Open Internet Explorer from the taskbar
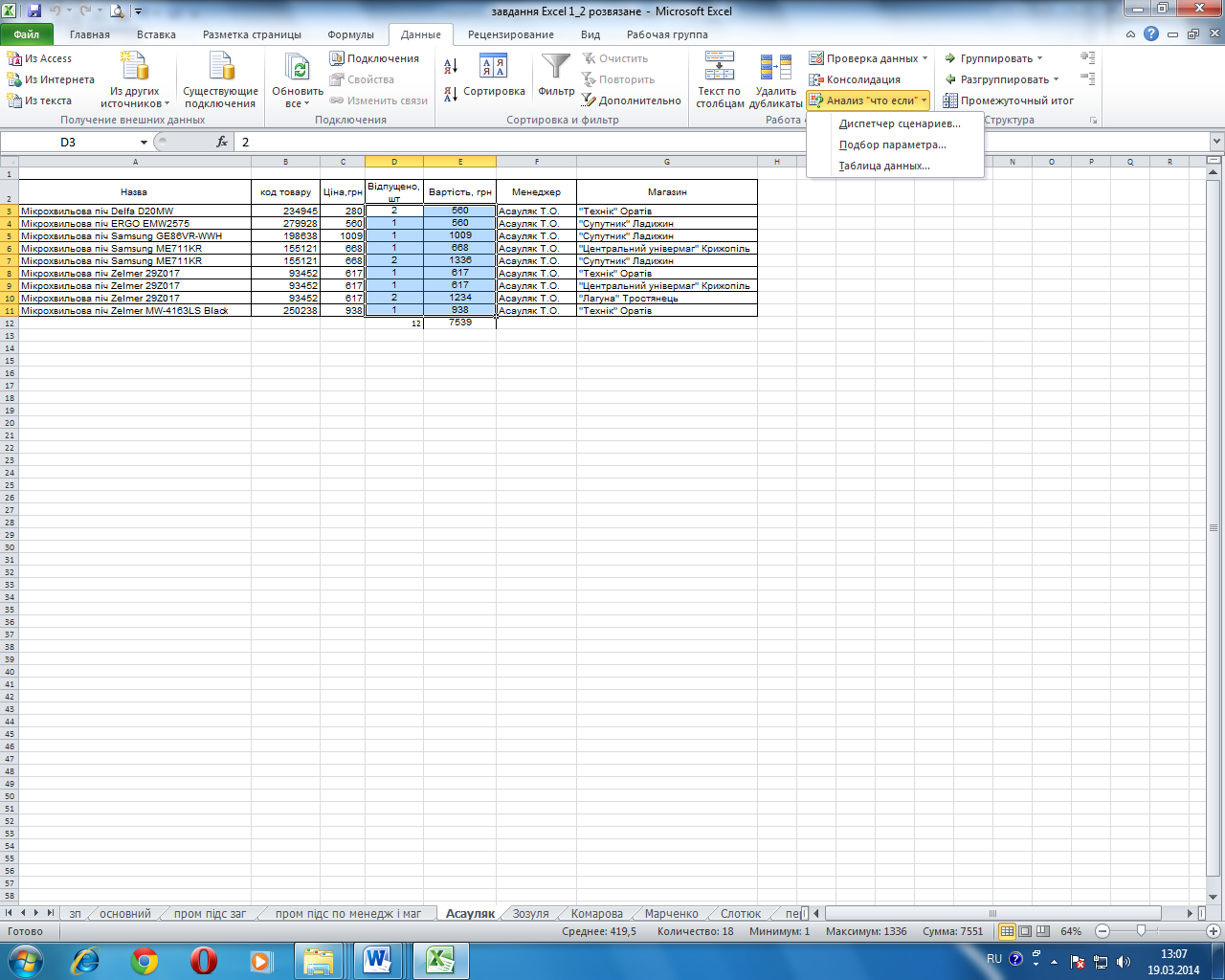This screenshot has height=980, width=1225. (86, 960)
